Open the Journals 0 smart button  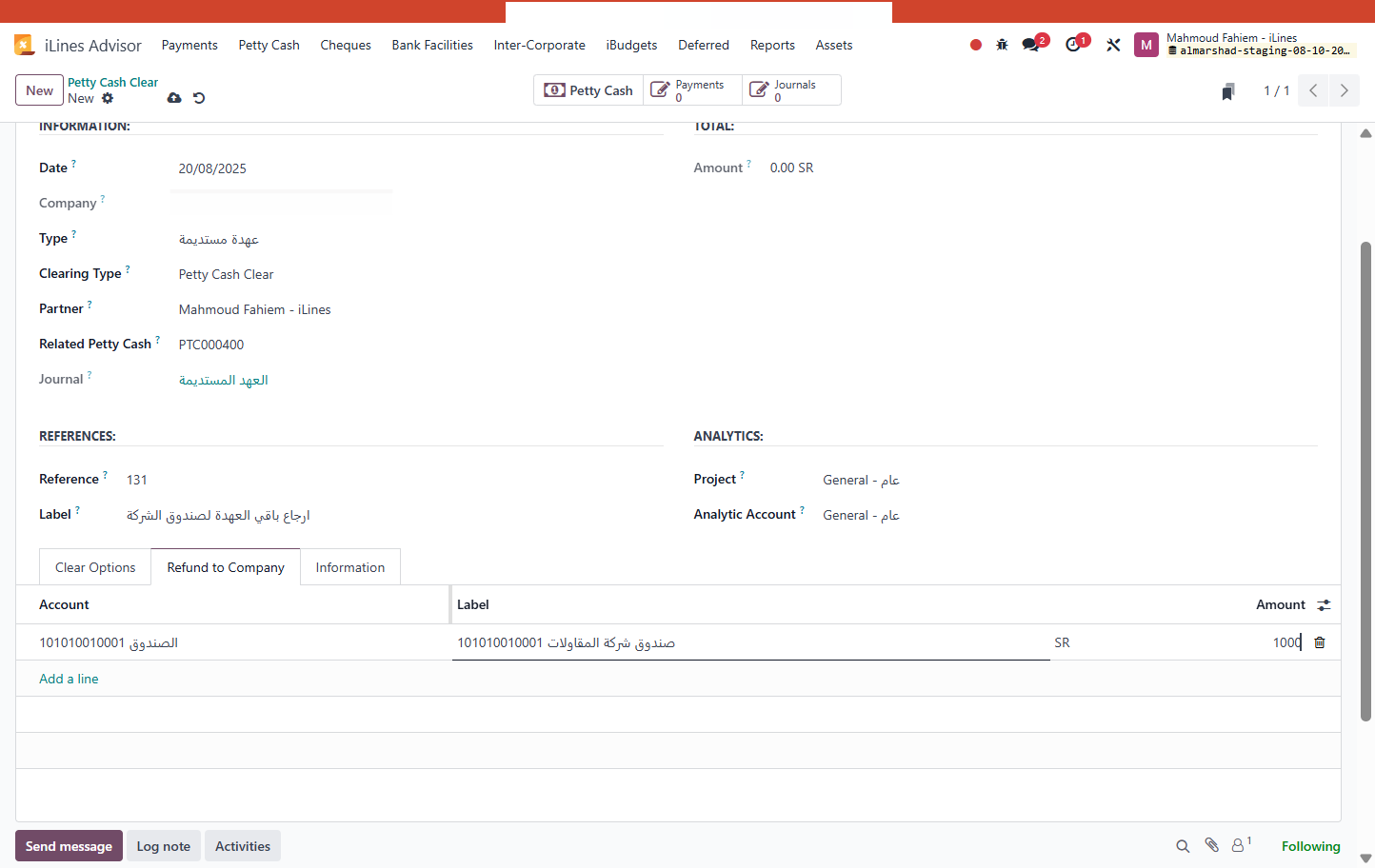791,90
